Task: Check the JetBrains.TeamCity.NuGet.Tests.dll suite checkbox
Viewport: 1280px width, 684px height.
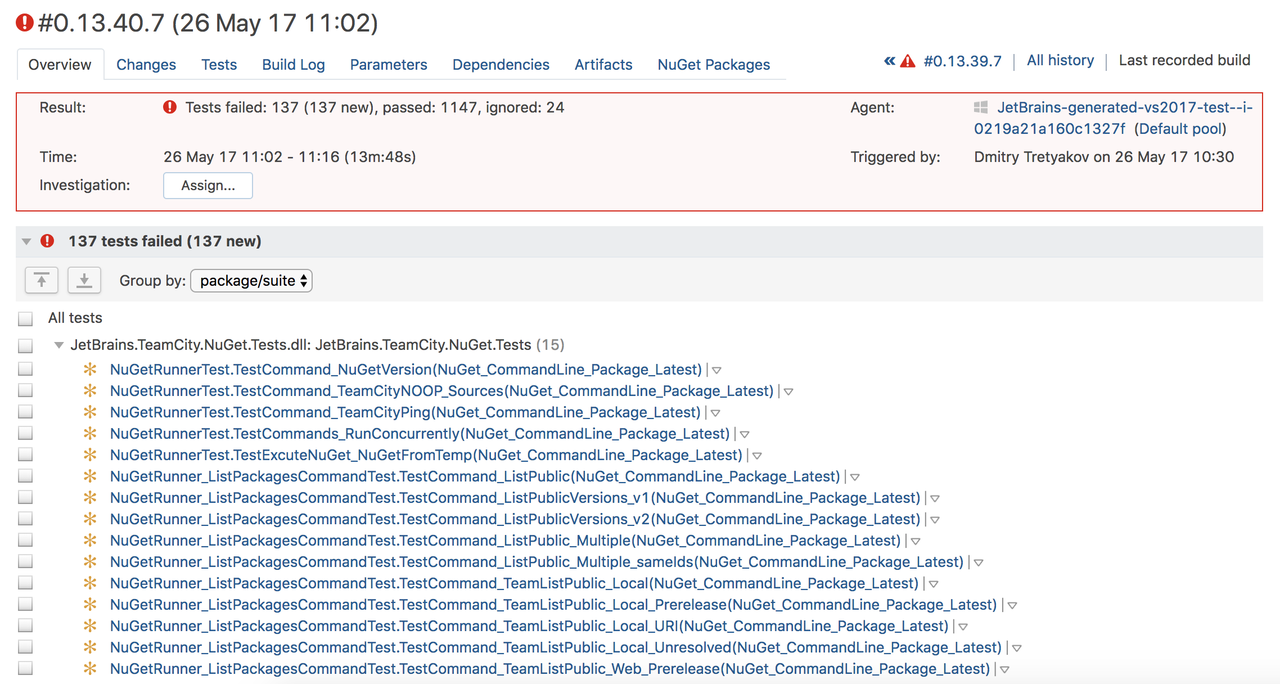Action: (x=25, y=345)
